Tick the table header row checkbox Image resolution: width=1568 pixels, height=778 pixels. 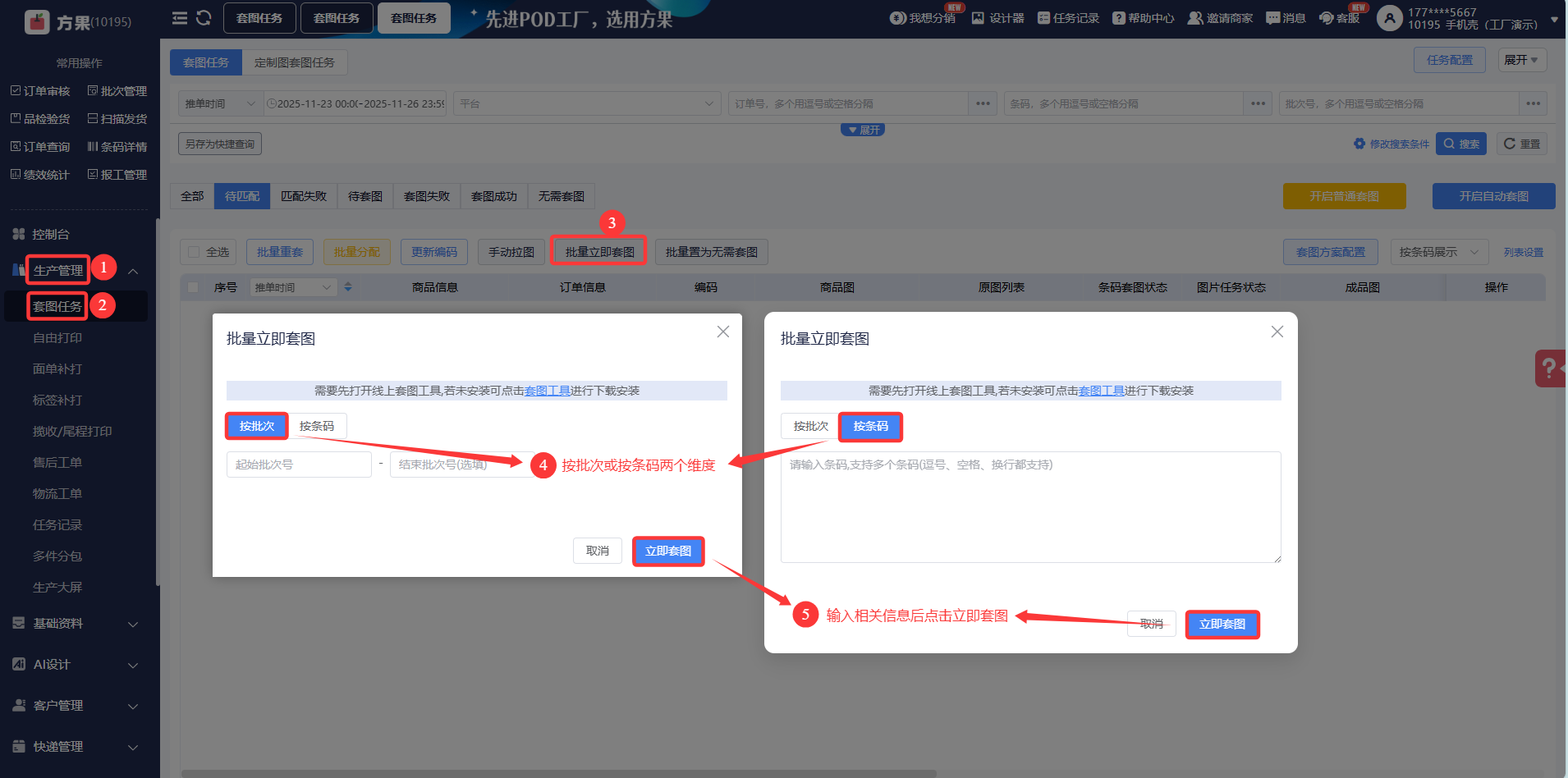click(x=193, y=287)
